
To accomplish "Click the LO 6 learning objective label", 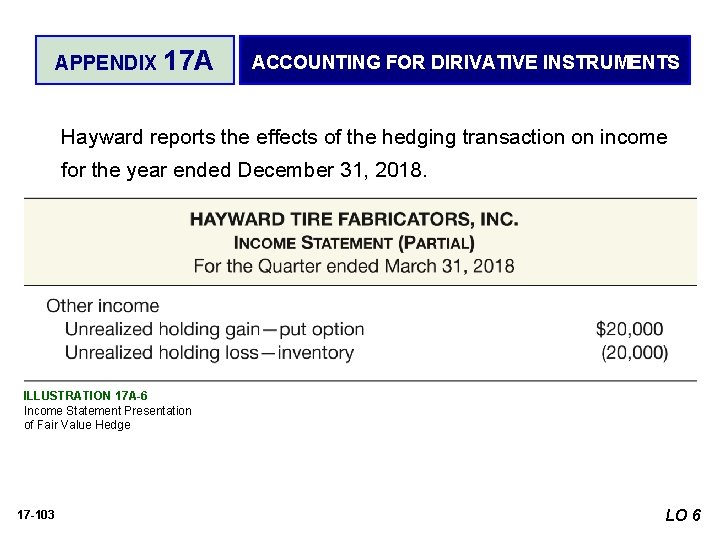I will [x=683, y=515].
